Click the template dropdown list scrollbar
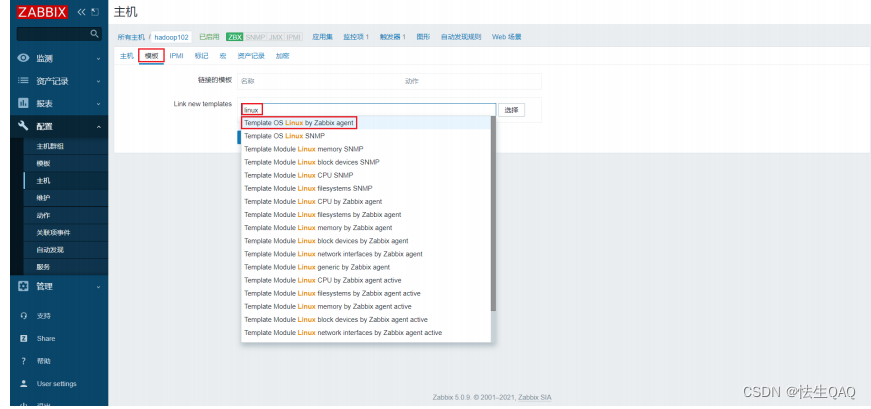The height and width of the screenshot is (409, 871). (x=493, y=214)
